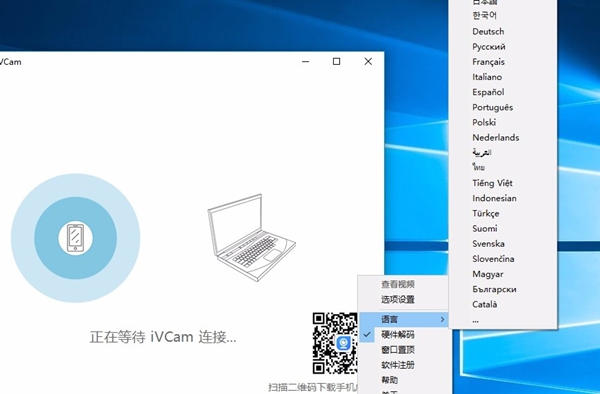Open 选项设置 from the context menu
The image size is (600, 394).
[x=403, y=300]
